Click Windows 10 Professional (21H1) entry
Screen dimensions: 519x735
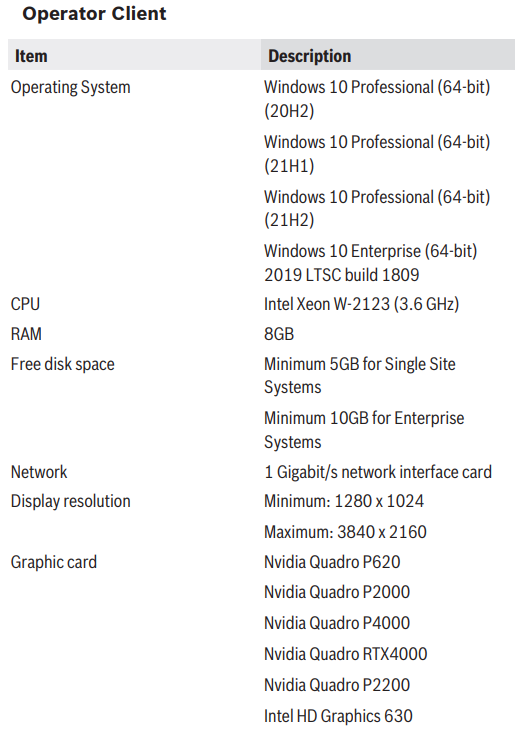pos(377,154)
